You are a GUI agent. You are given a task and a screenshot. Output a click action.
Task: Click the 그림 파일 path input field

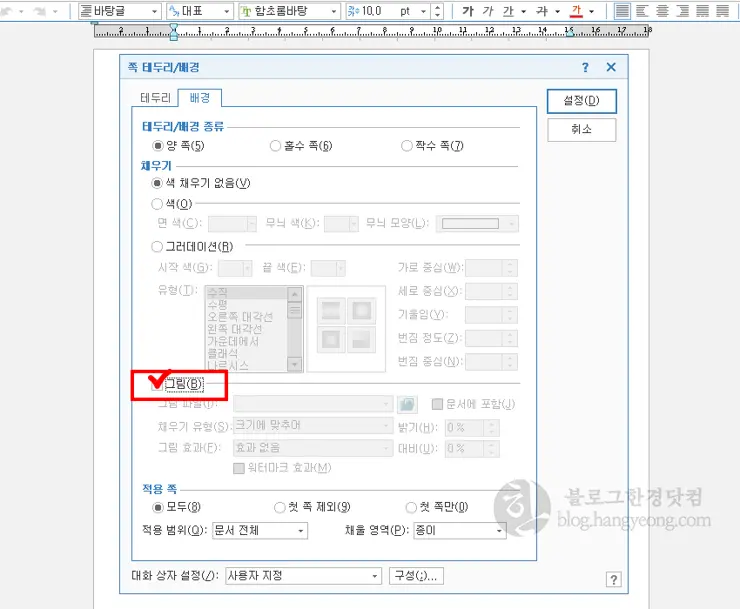pyautogui.click(x=313, y=404)
